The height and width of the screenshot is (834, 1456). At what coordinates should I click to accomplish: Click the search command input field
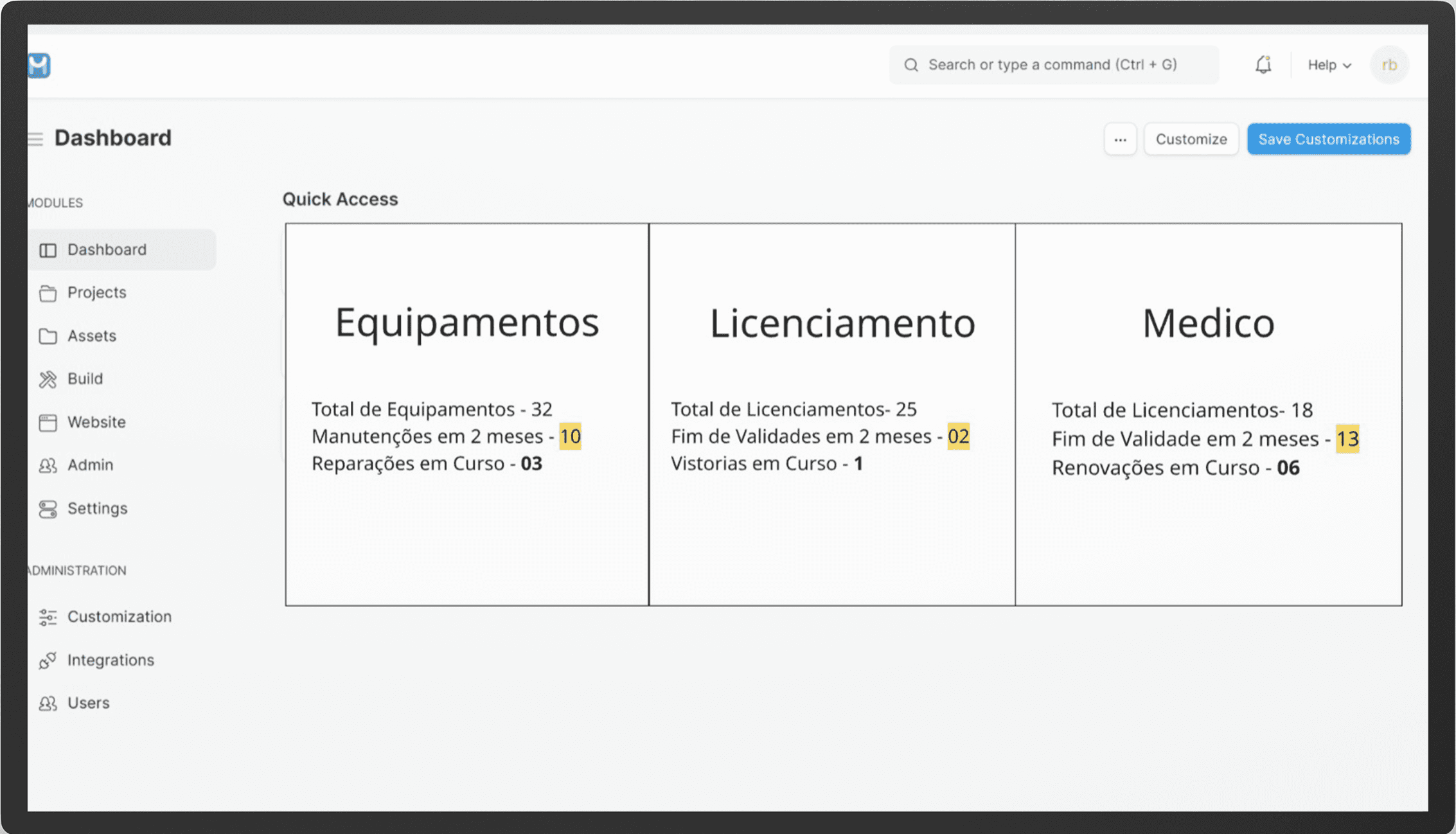tap(1054, 65)
